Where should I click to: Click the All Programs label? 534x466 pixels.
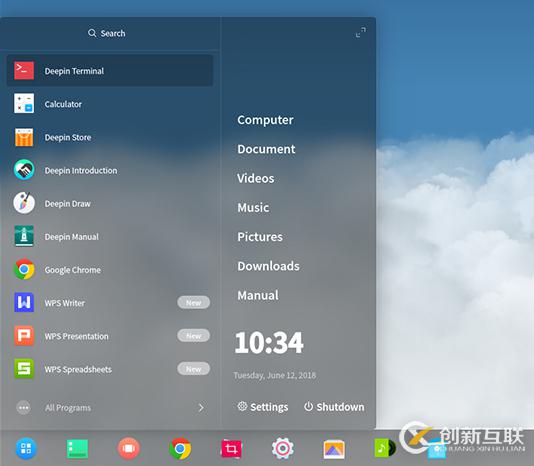pyautogui.click(x=68, y=408)
